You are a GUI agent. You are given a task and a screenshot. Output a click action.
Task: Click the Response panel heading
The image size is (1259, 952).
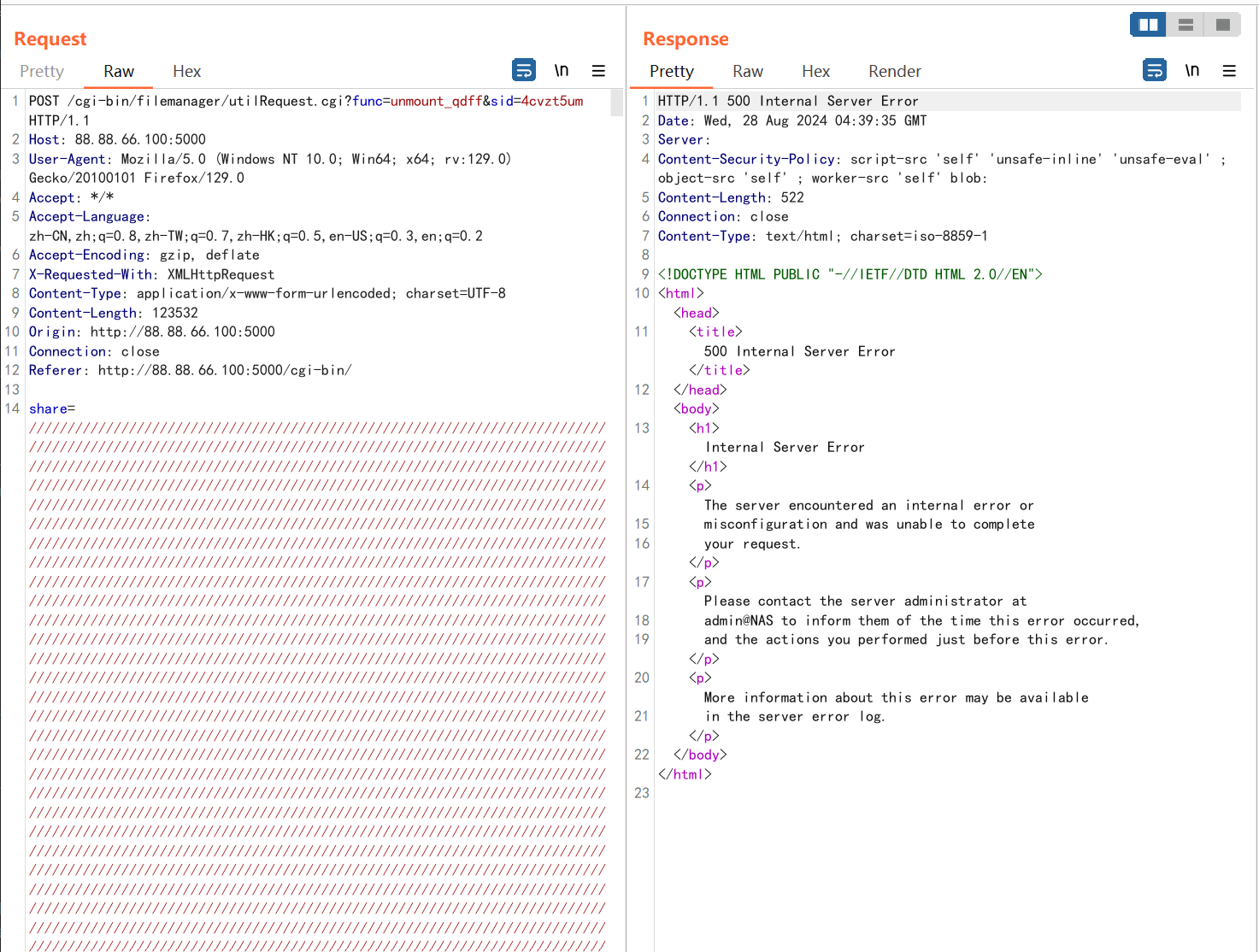pyautogui.click(x=685, y=38)
